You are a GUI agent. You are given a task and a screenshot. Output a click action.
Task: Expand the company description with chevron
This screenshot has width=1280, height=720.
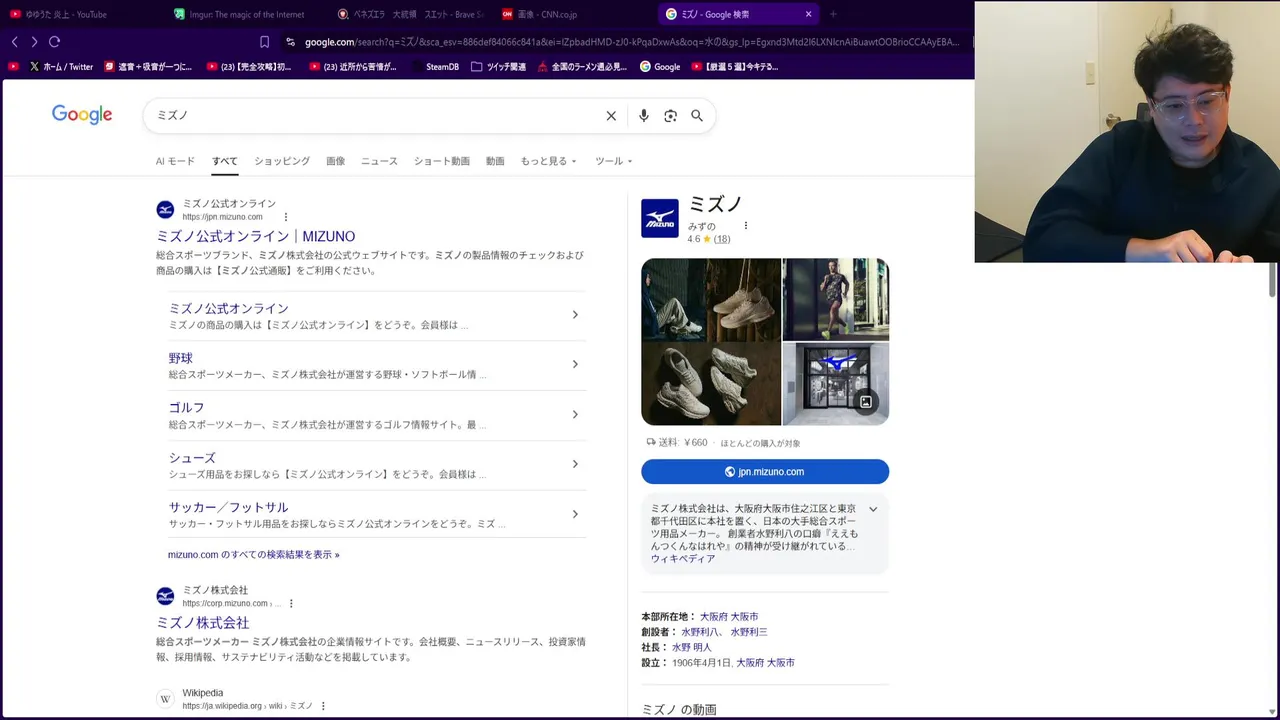[873, 509]
